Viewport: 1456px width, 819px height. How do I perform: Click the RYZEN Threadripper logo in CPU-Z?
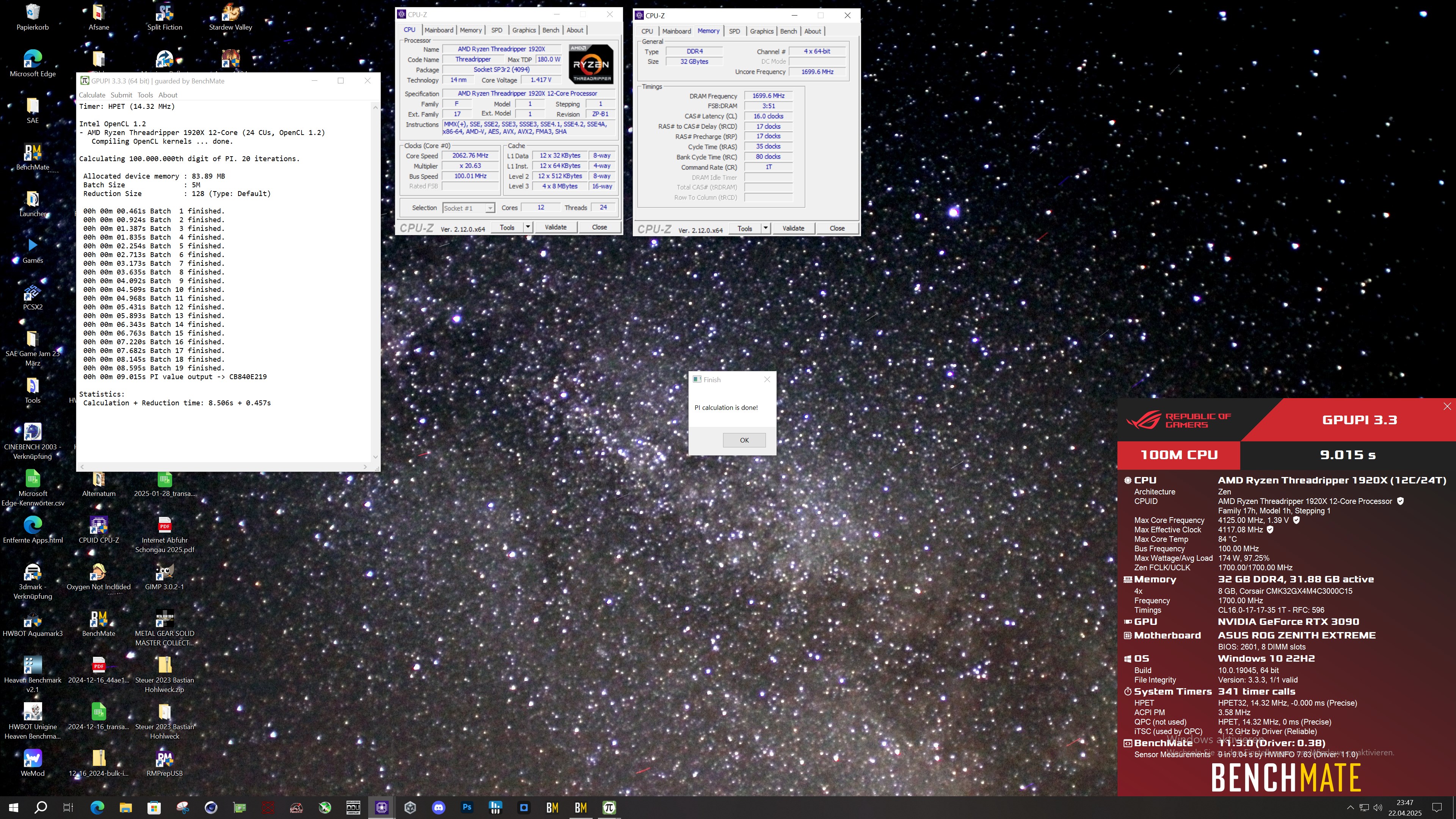coord(591,64)
